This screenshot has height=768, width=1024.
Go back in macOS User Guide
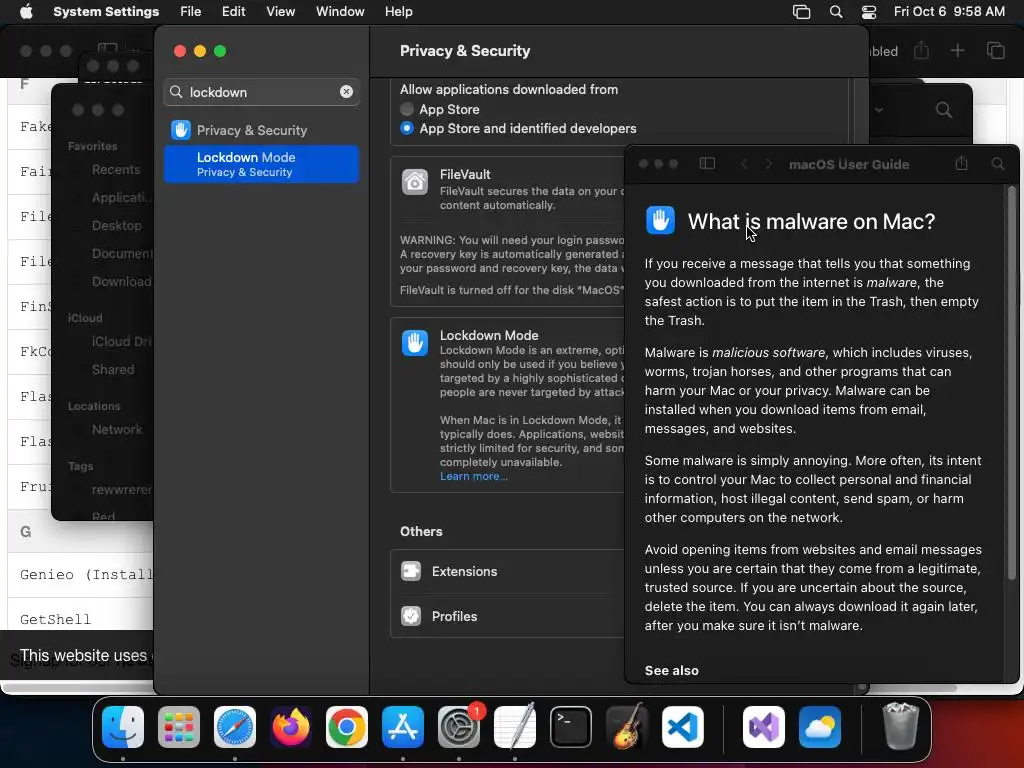click(x=744, y=164)
